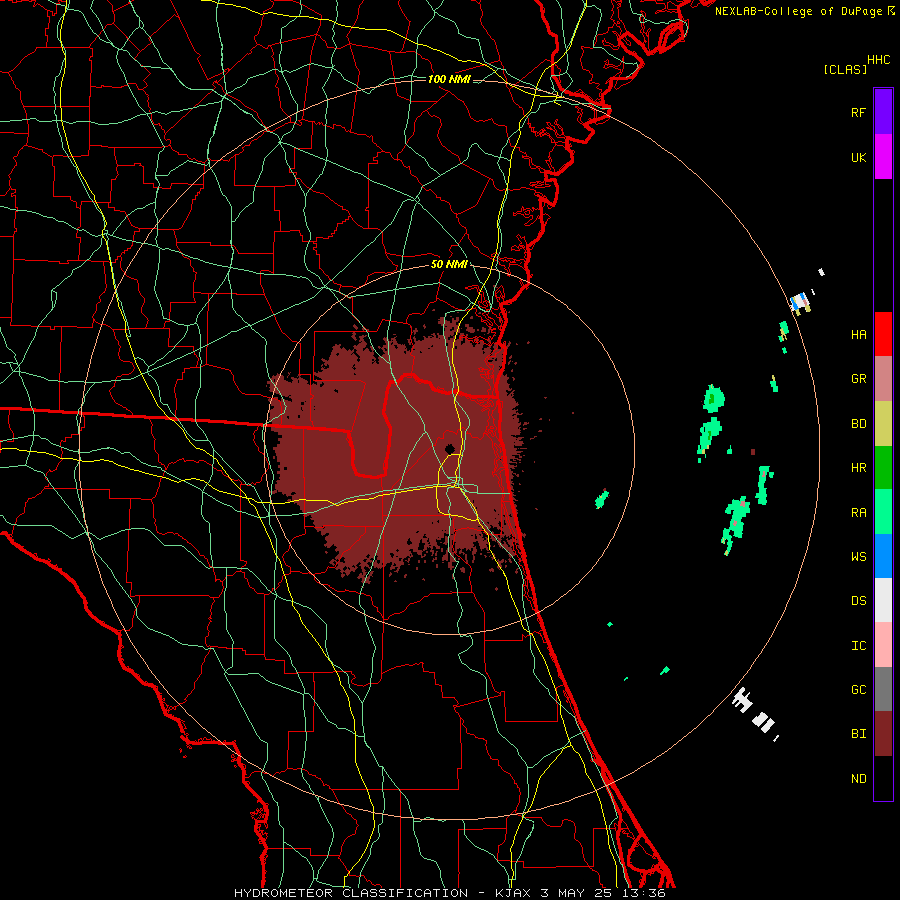Click the 'UK' legend label
Image resolution: width=900 pixels, height=900 pixels.
858,158
